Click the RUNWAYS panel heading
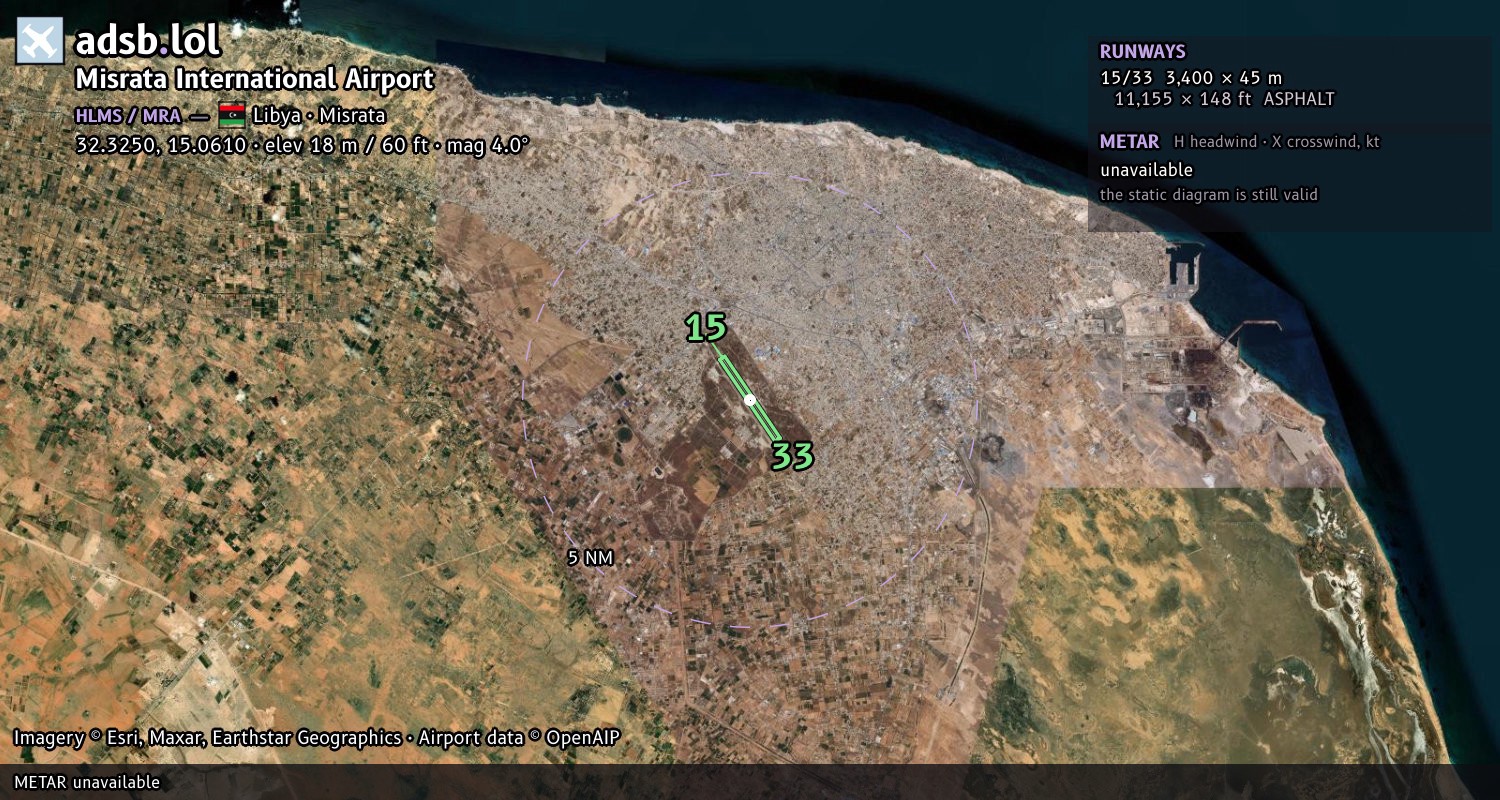 pyautogui.click(x=1142, y=52)
